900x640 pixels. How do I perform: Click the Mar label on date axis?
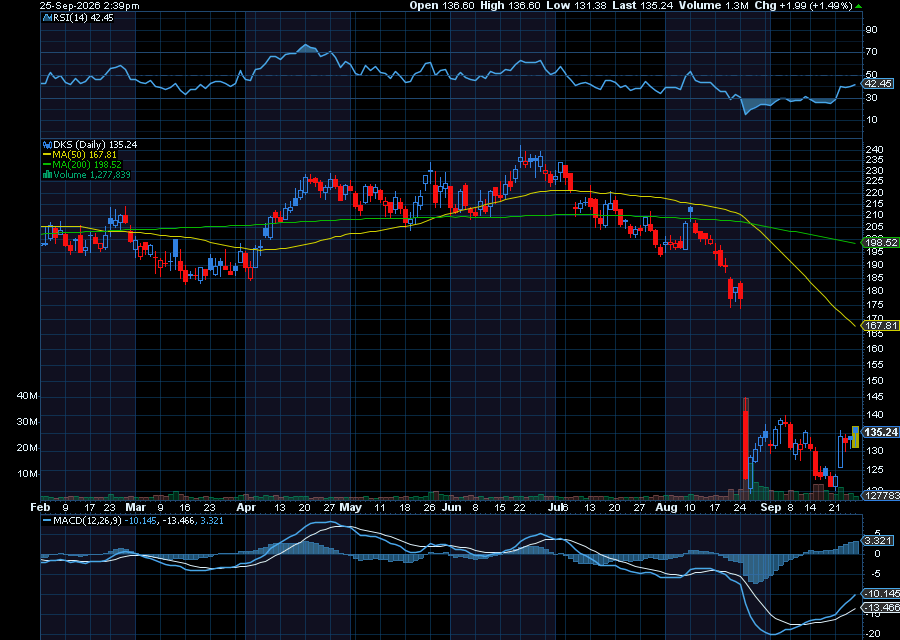135,507
